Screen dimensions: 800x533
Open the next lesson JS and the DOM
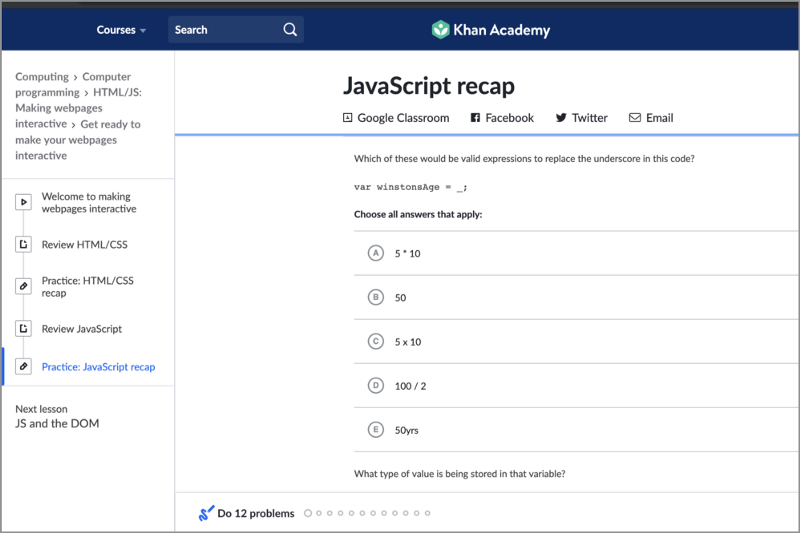(x=57, y=424)
